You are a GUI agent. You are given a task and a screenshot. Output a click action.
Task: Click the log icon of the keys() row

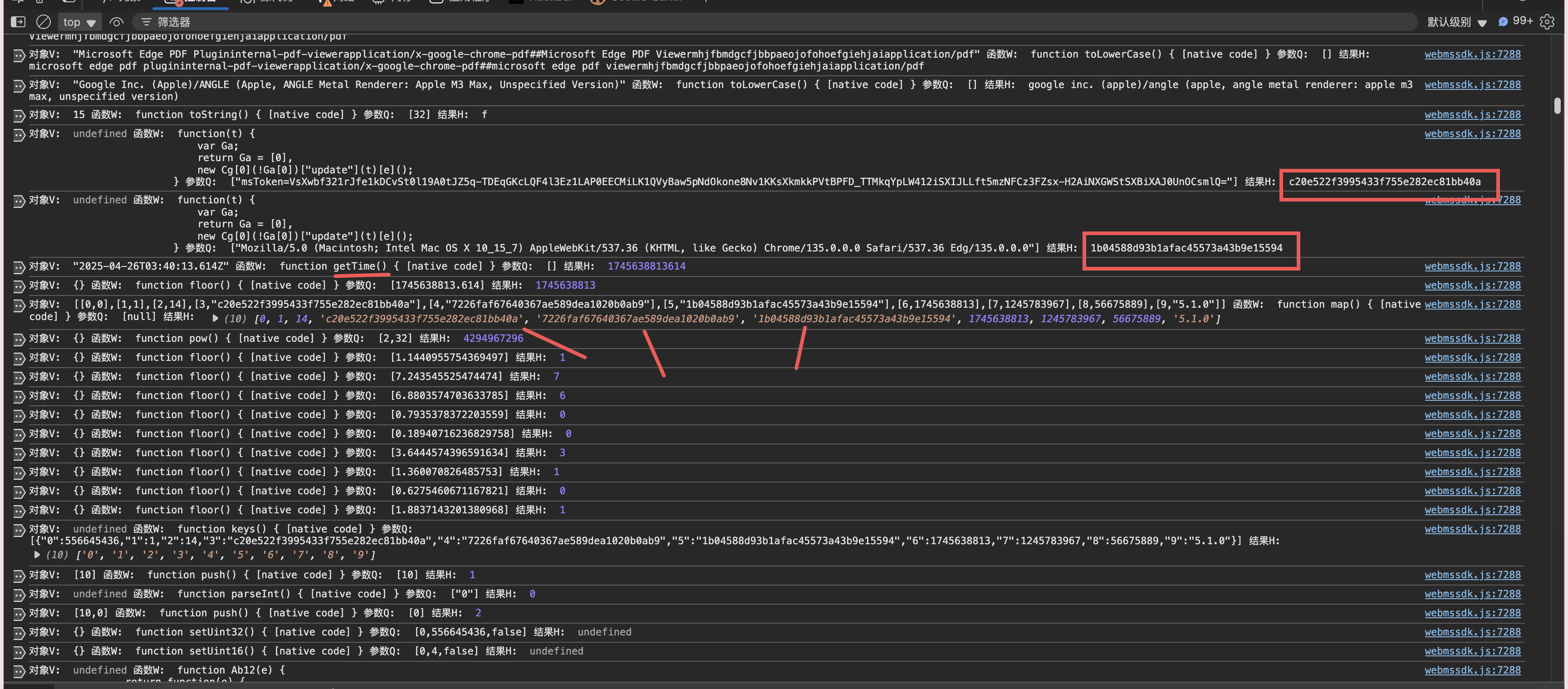point(19,530)
